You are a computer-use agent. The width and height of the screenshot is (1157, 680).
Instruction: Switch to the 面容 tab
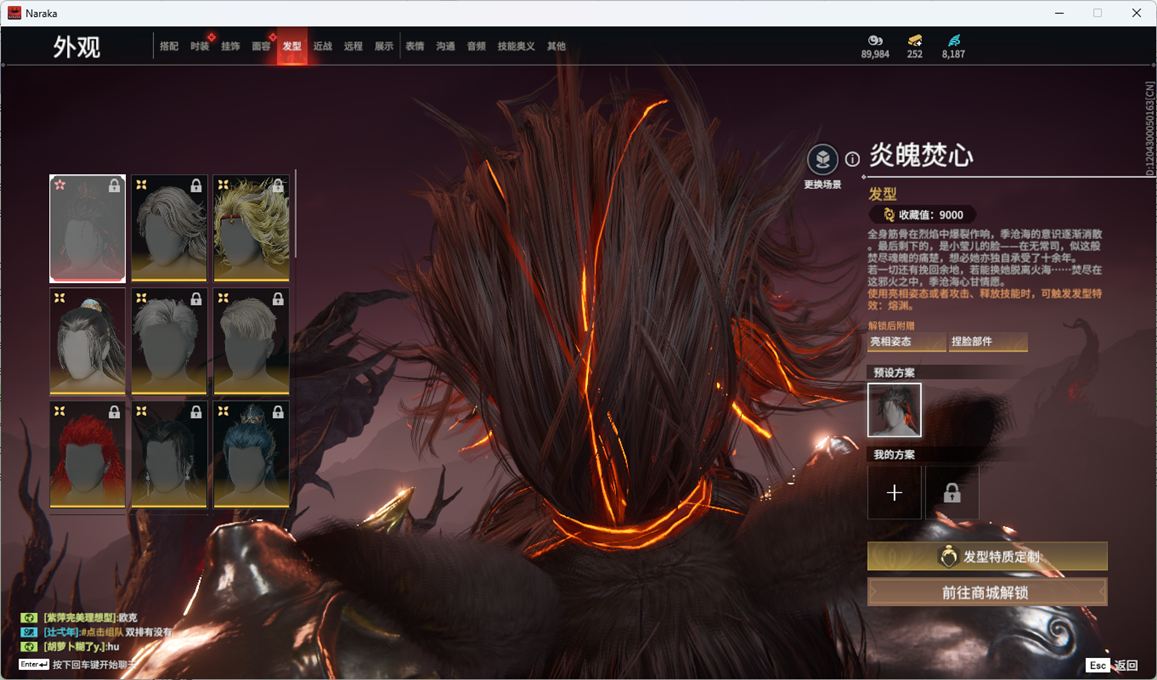coord(261,46)
